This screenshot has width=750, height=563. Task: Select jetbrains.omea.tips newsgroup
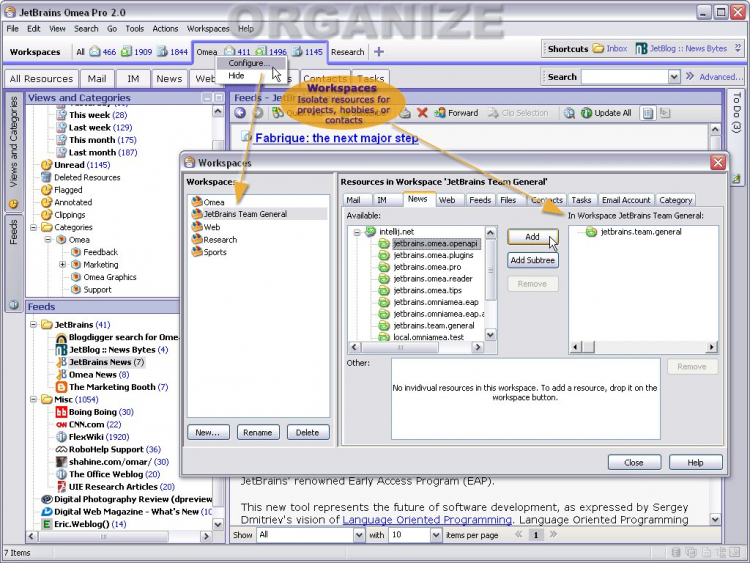[427, 290]
